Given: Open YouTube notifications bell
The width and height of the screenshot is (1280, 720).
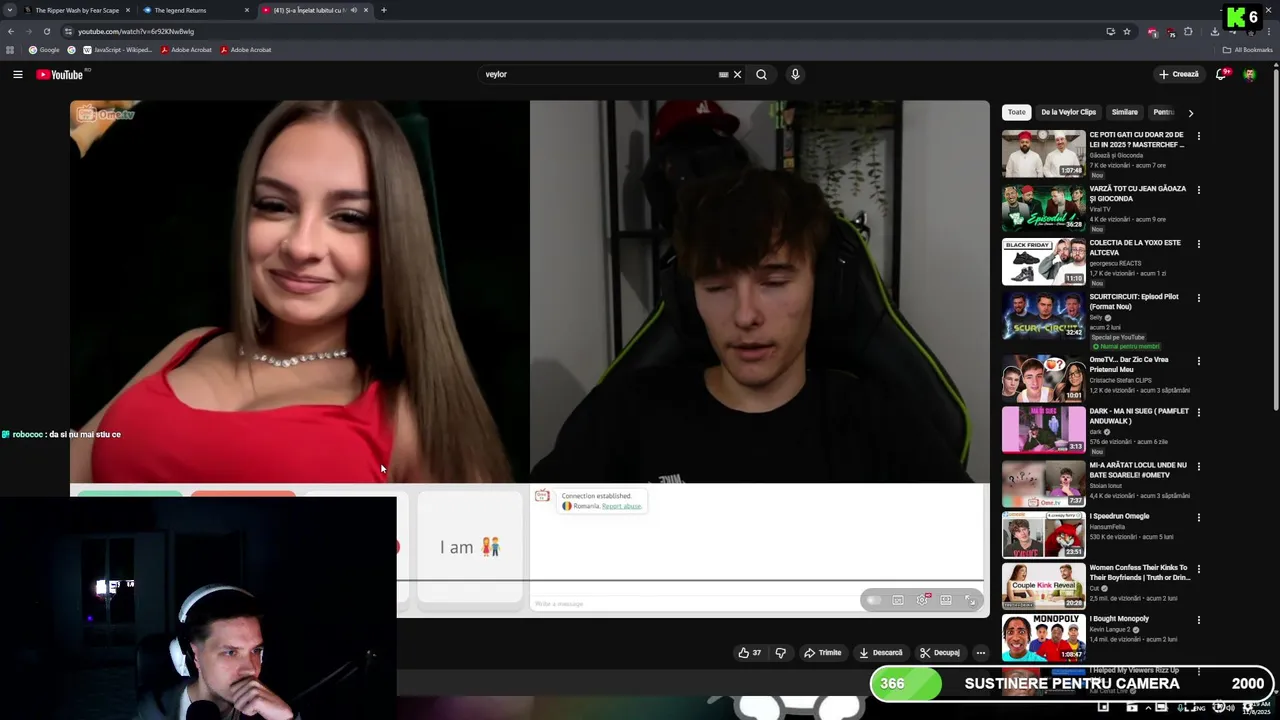Looking at the screenshot, I should coord(1221,74).
